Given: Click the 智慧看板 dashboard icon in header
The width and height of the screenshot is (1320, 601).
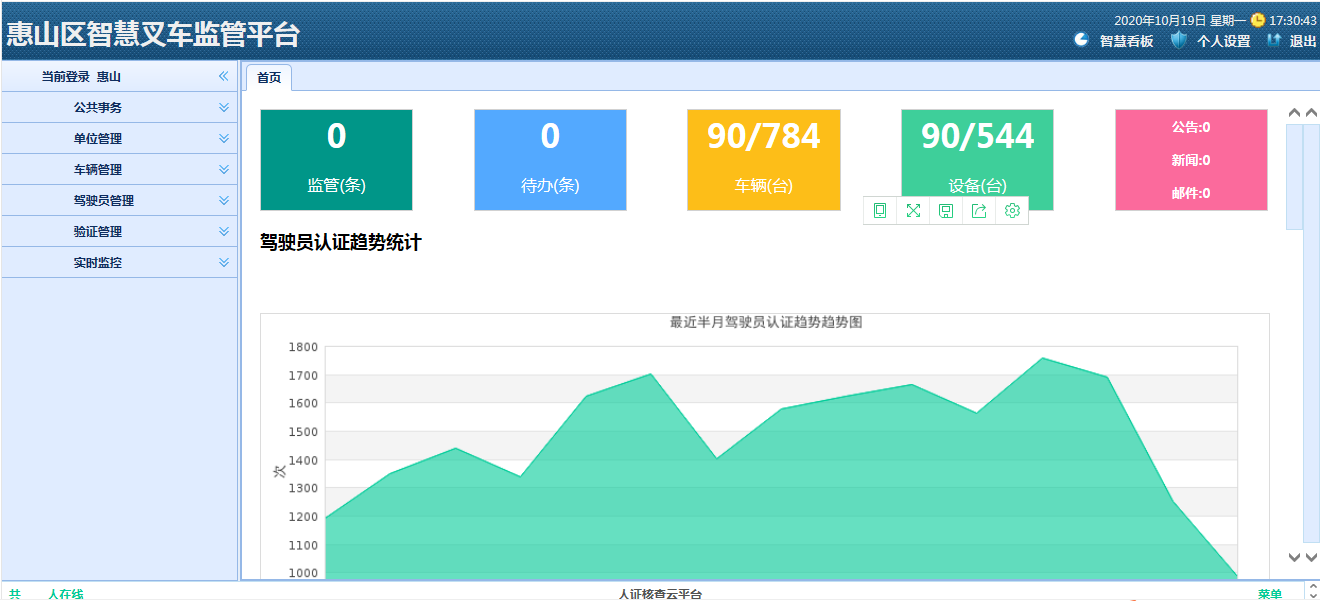Looking at the screenshot, I should click(1081, 40).
